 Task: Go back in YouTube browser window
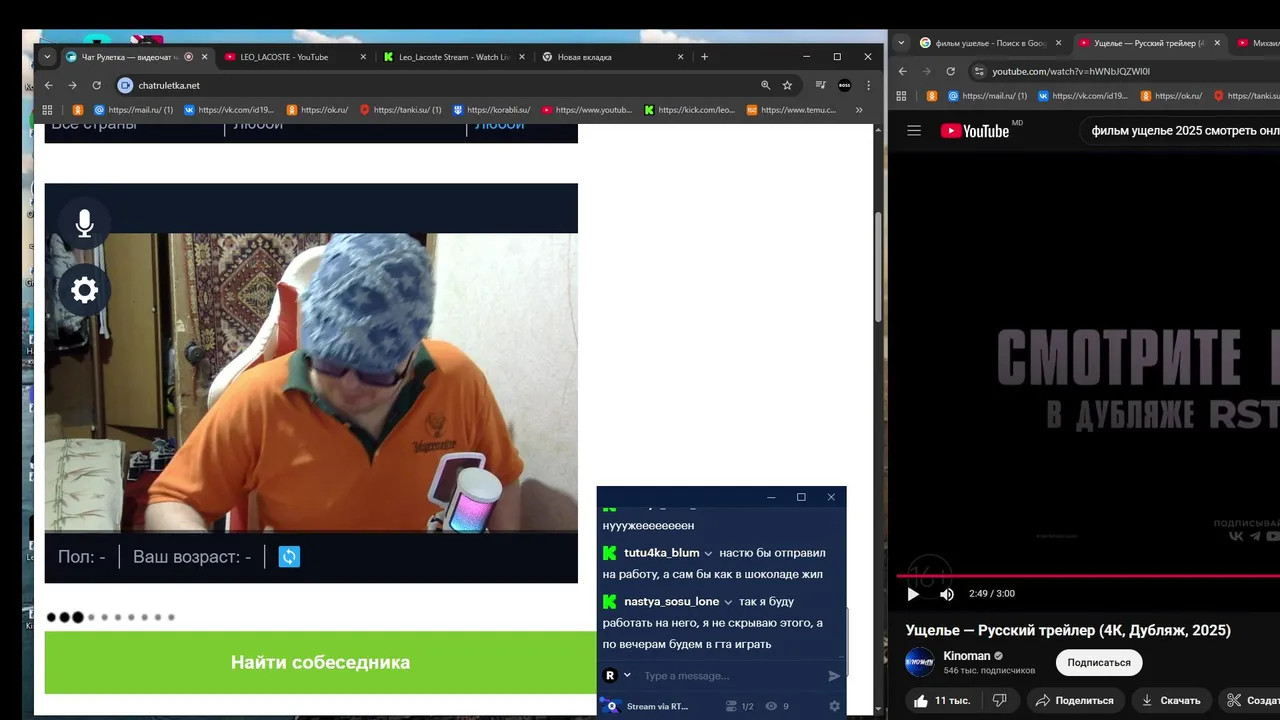tap(902, 71)
